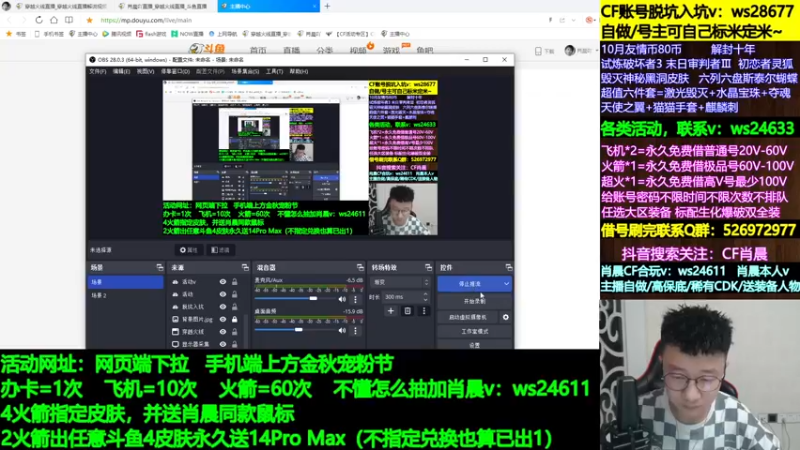
Task: Hide the 活动v source with eye icon
Action: (x=223, y=282)
